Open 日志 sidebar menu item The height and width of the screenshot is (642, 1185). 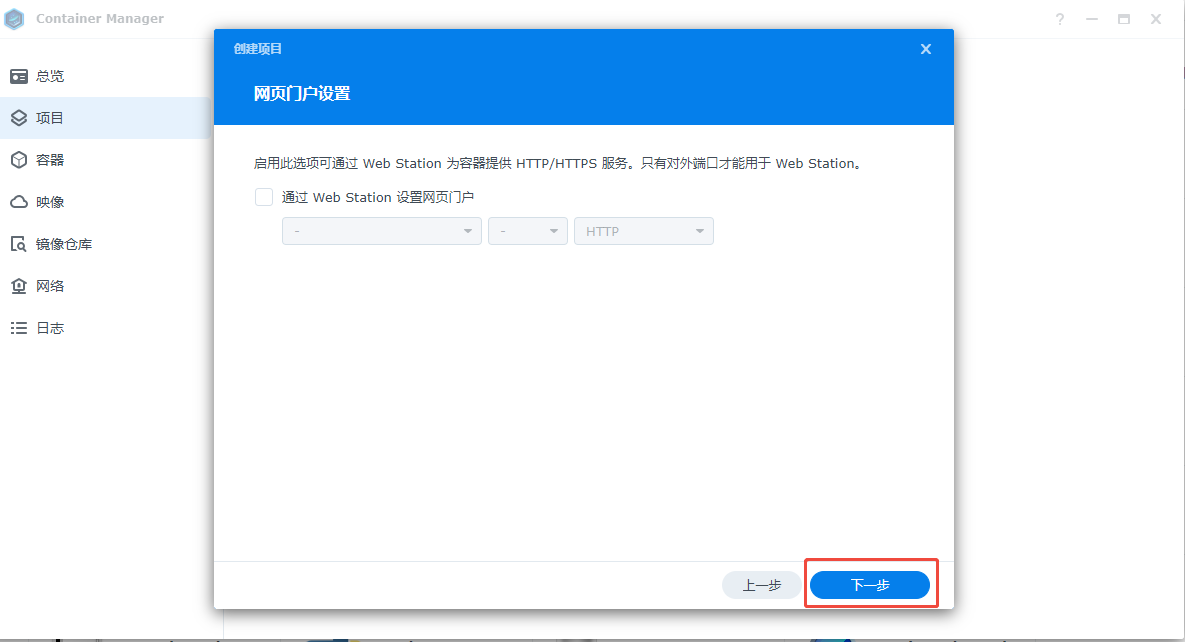[x=105, y=328]
